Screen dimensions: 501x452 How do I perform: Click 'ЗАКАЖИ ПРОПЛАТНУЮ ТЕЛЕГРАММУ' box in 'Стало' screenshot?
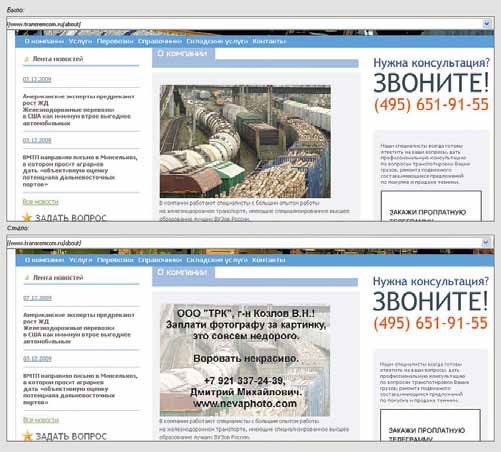click(x=430, y=425)
